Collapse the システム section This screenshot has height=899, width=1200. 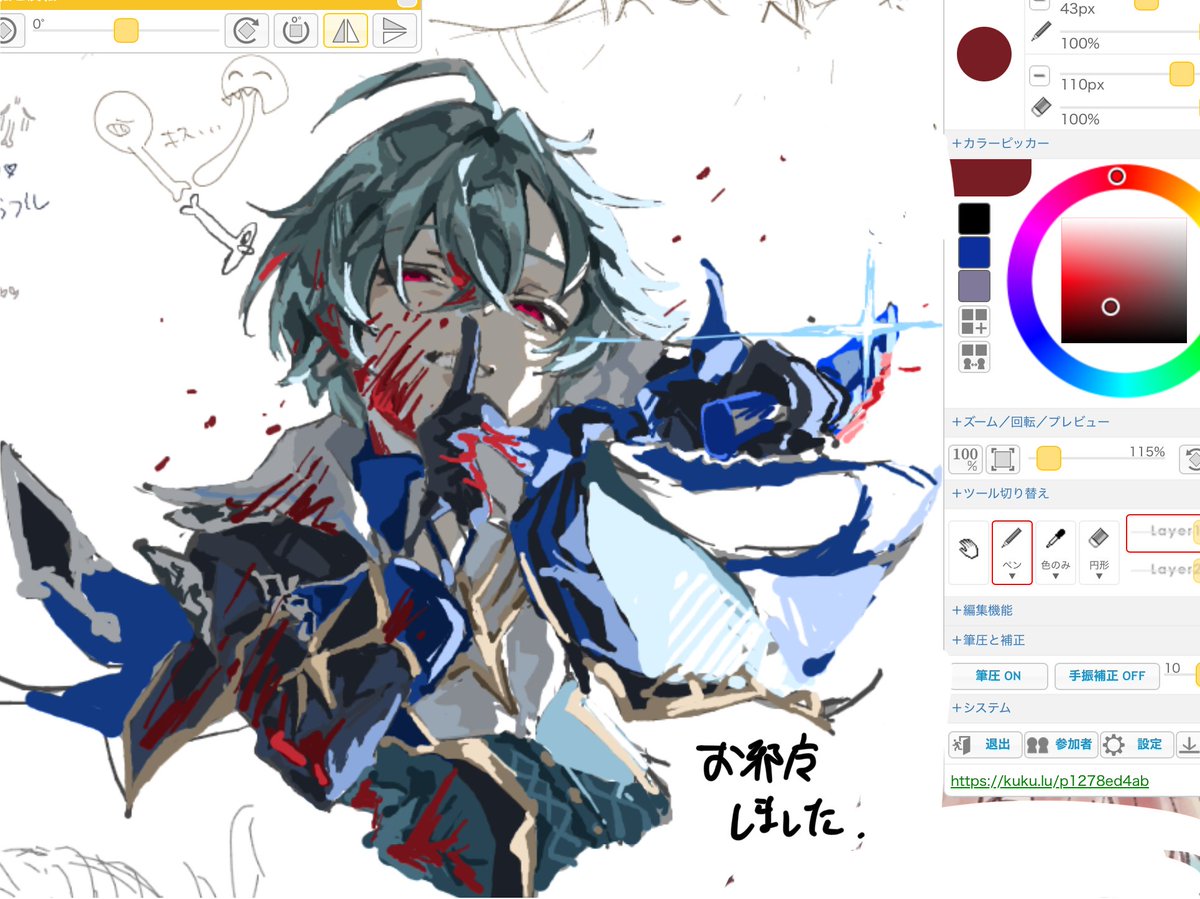click(981, 708)
